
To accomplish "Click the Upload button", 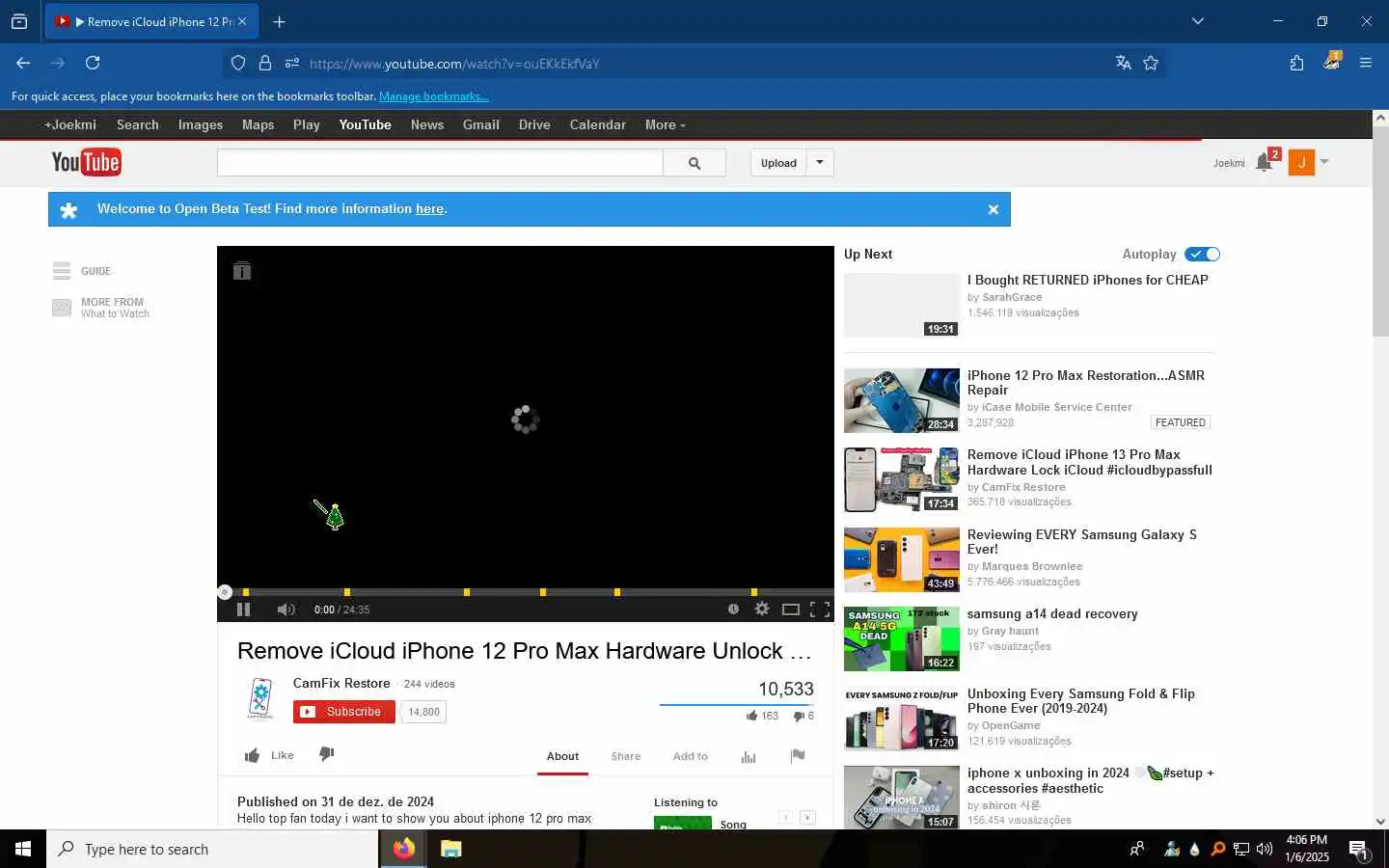I will (778, 163).
